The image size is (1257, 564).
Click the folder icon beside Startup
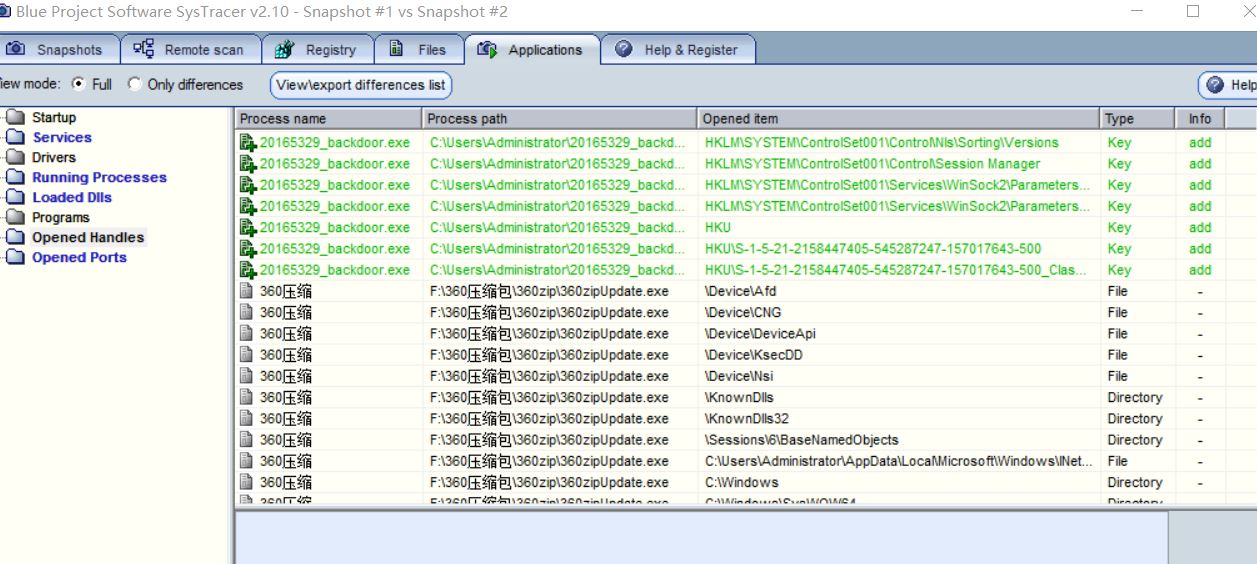pyautogui.click(x=14, y=118)
